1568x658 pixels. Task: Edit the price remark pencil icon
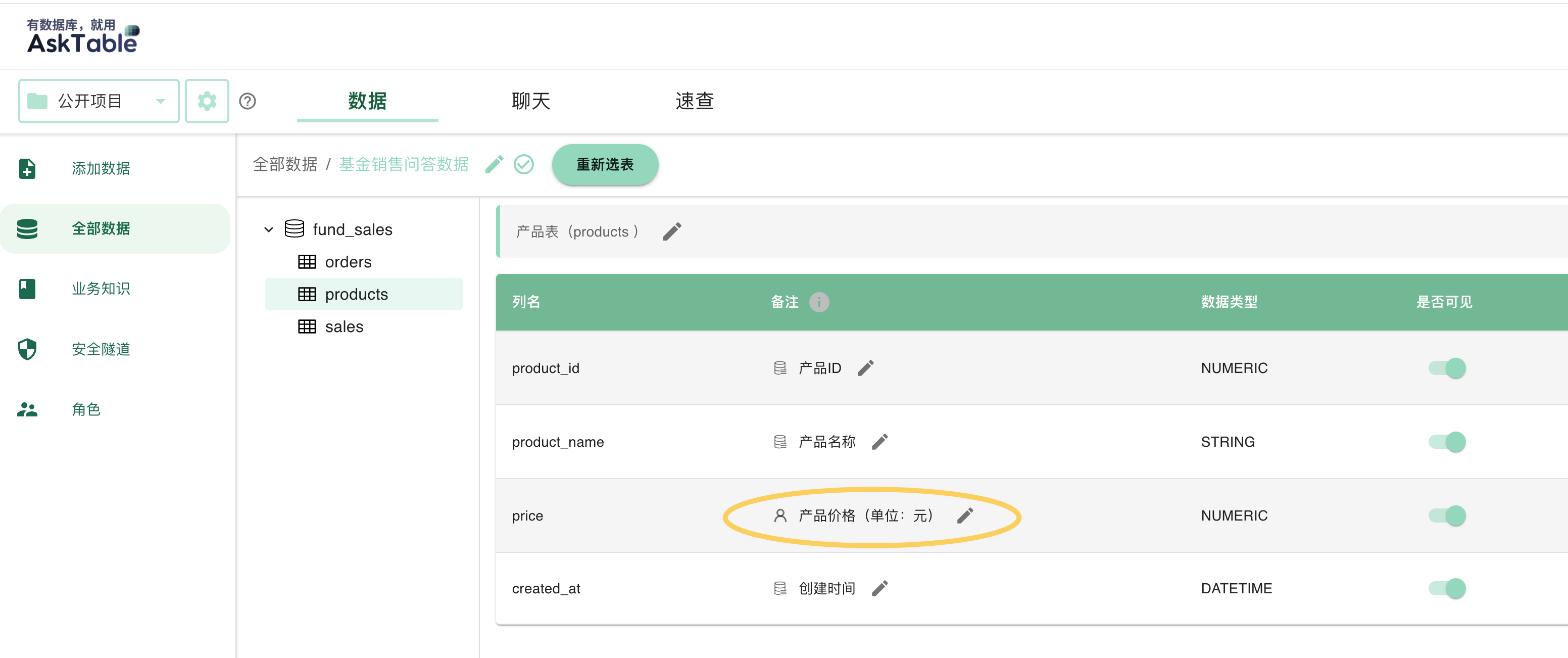[965, 515]
